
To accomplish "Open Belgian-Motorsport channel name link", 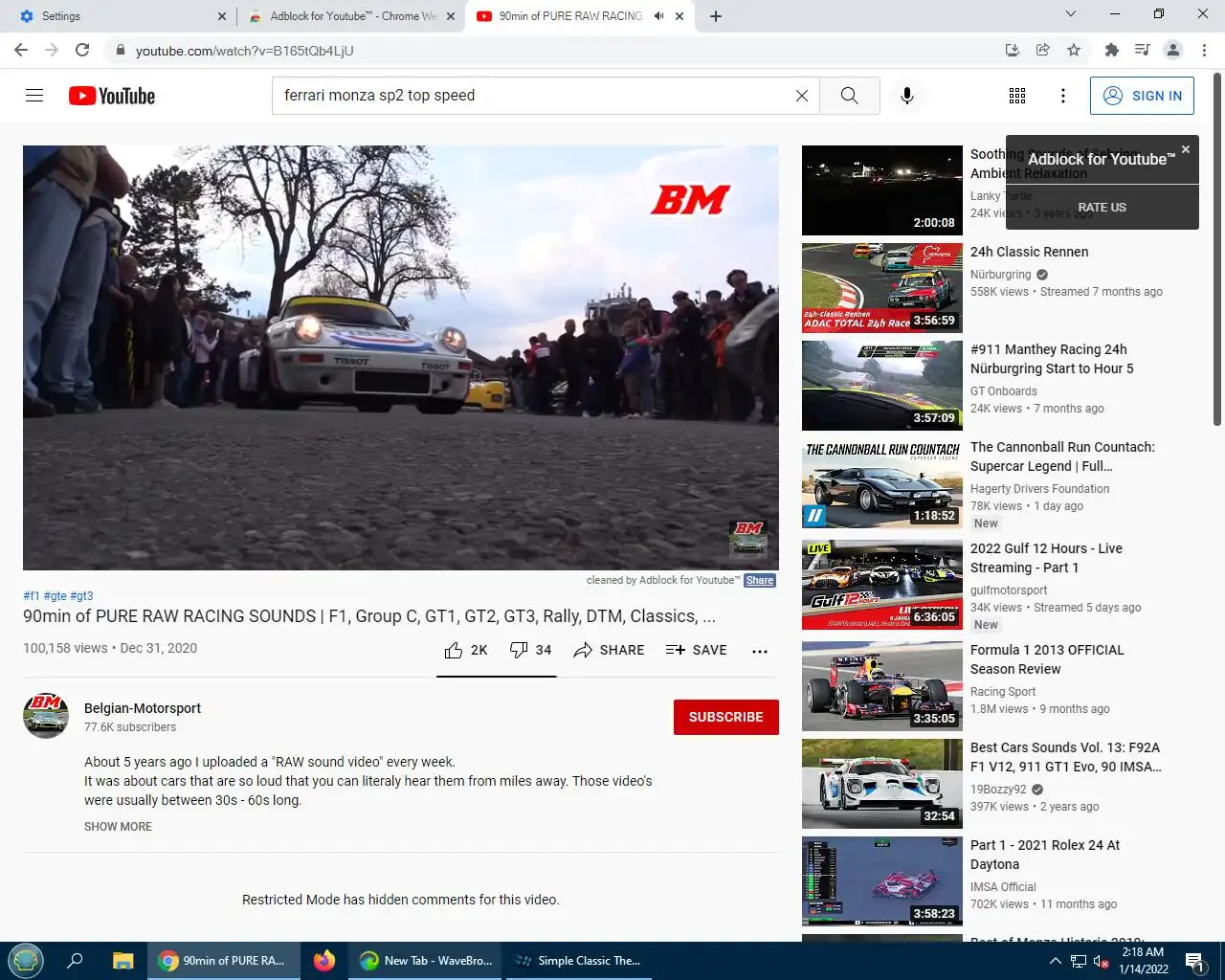I will (143, 708).
